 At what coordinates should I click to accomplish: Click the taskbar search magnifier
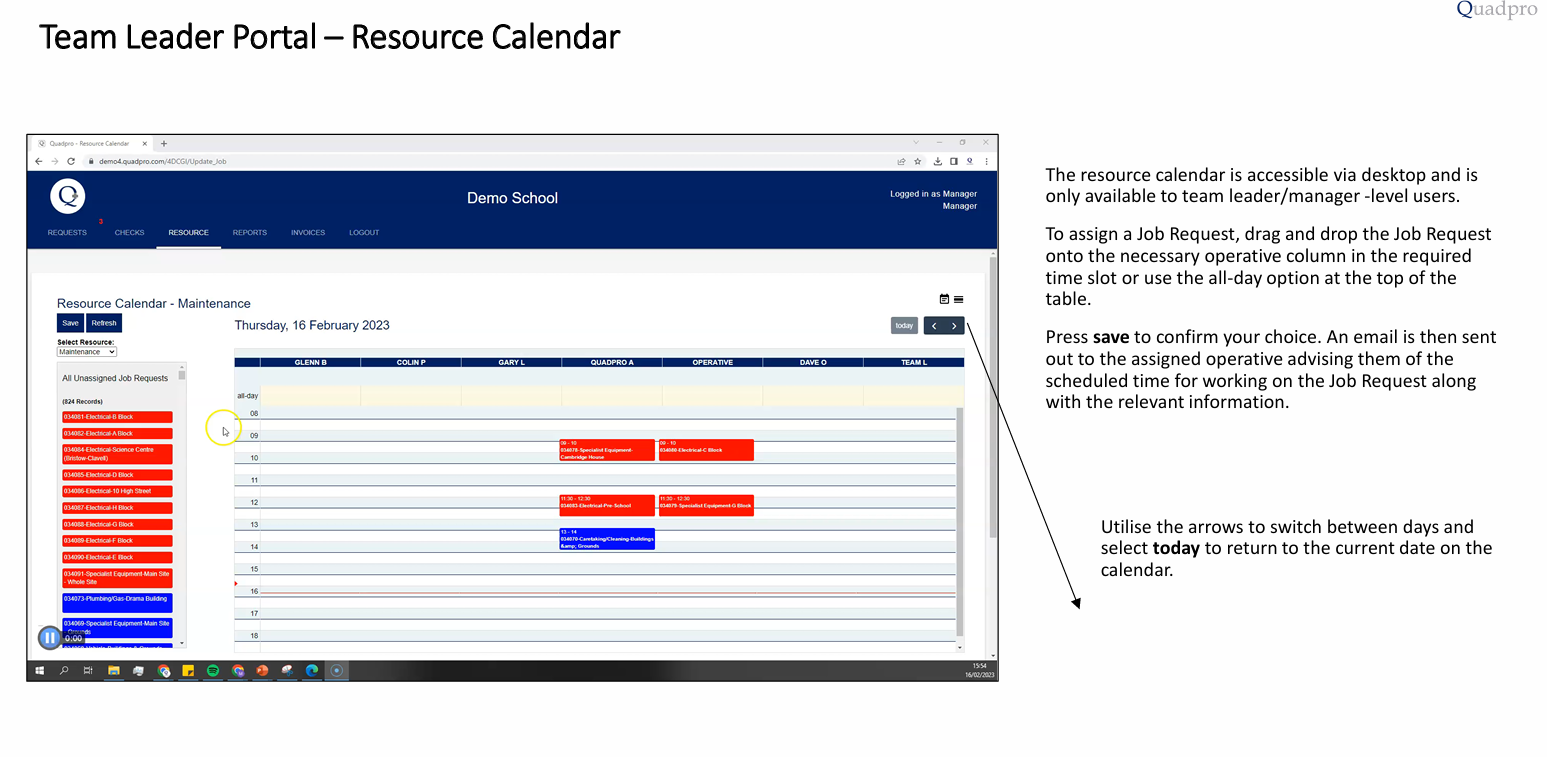click(x=64, y=671)
